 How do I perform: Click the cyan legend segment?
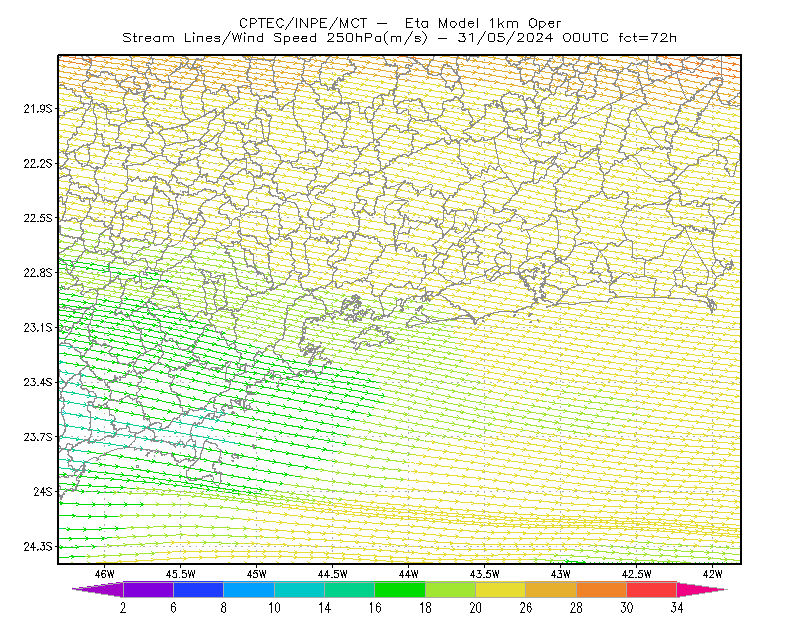pos(299,589)
